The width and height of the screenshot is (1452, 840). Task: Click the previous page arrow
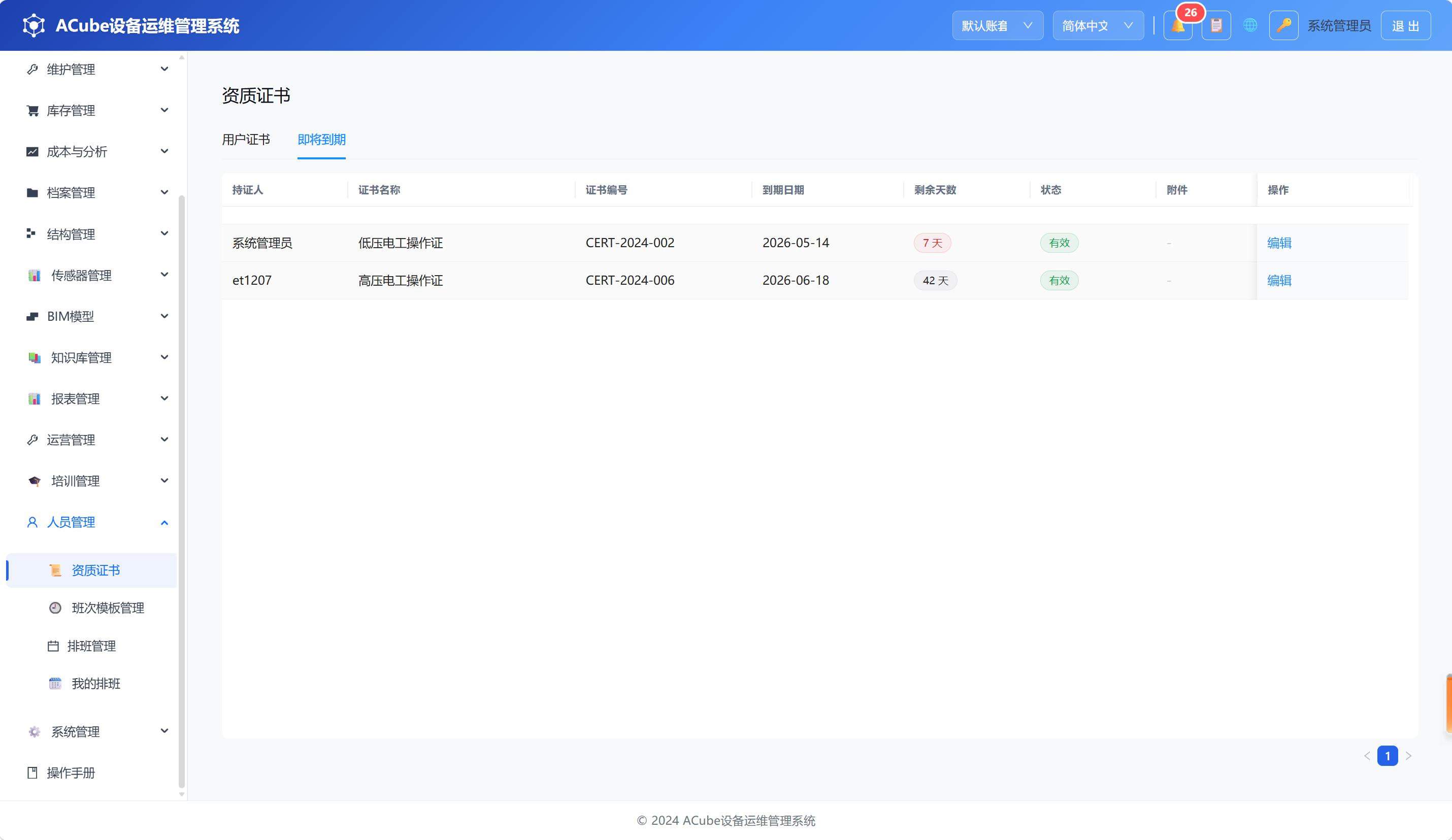(x=1367, y=756)
